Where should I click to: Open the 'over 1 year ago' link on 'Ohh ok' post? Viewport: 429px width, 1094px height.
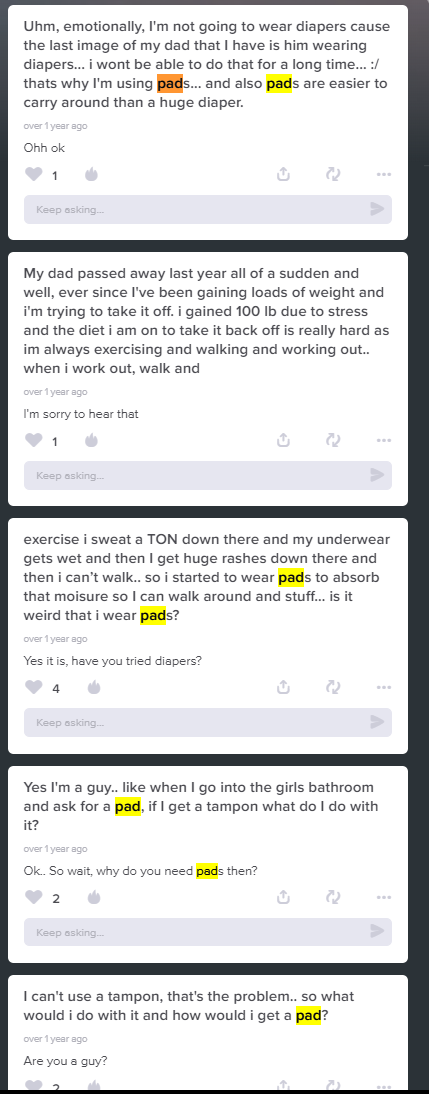pyautogui.click(x=56, y=126)
